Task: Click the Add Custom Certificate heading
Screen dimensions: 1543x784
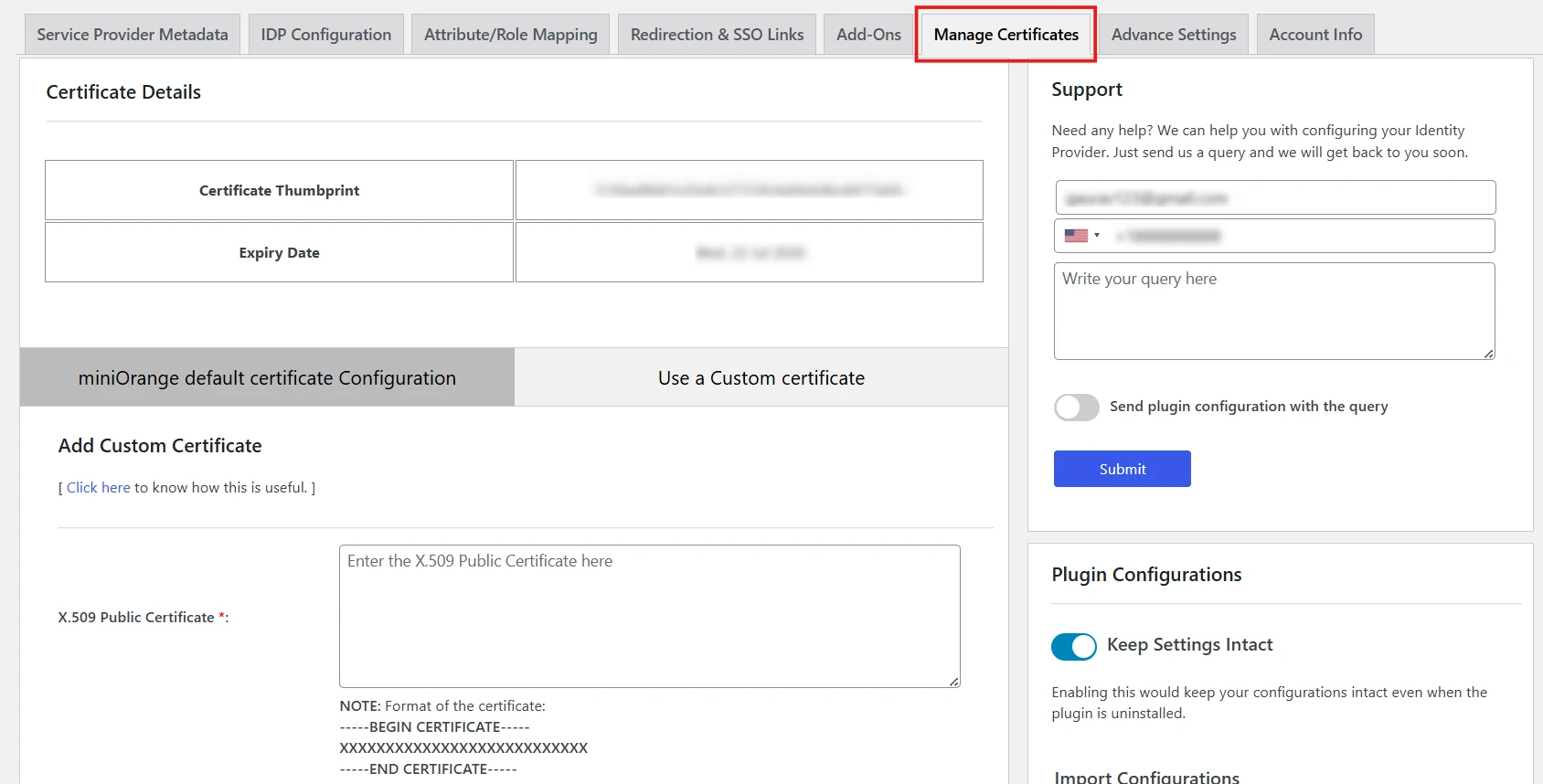Action: 160,446
